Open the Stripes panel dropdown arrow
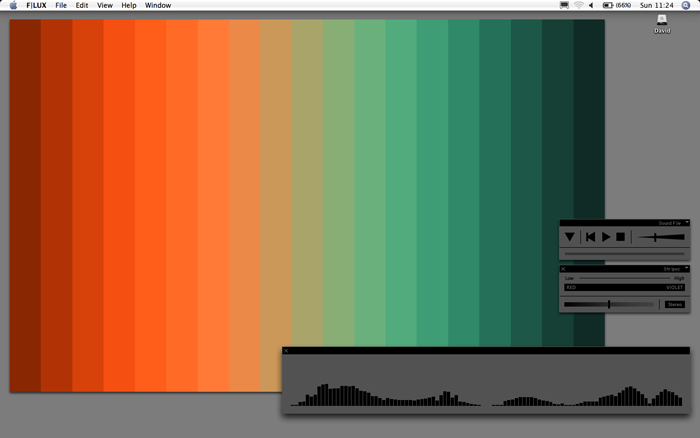 click(x=687, y=268)
